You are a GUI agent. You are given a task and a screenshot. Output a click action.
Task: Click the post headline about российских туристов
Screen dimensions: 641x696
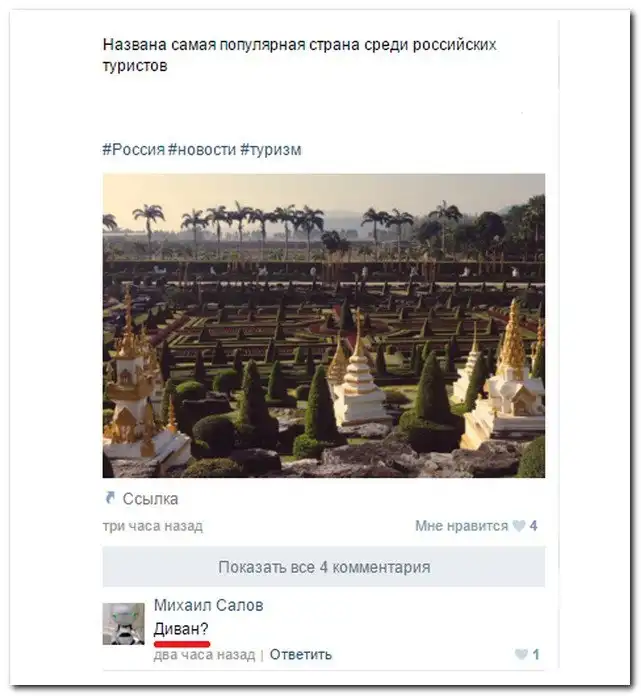[300, 55]
